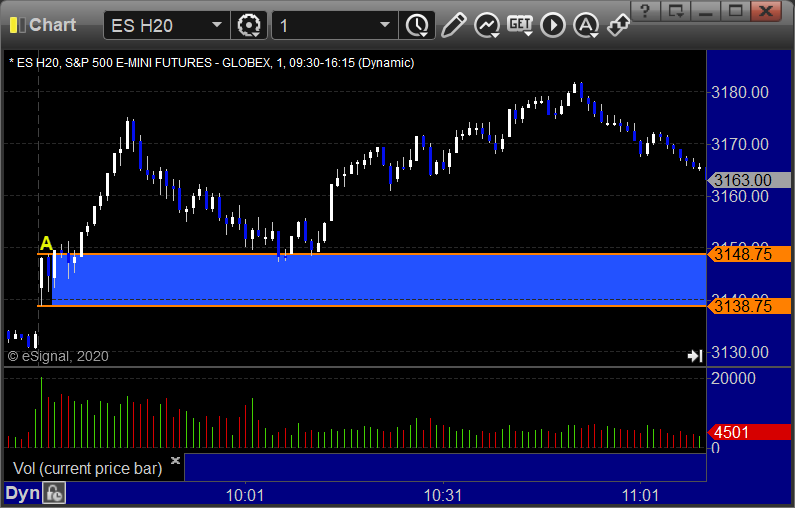Close the Vol study panel
The image size is (795, 508).
click(175, 460)
